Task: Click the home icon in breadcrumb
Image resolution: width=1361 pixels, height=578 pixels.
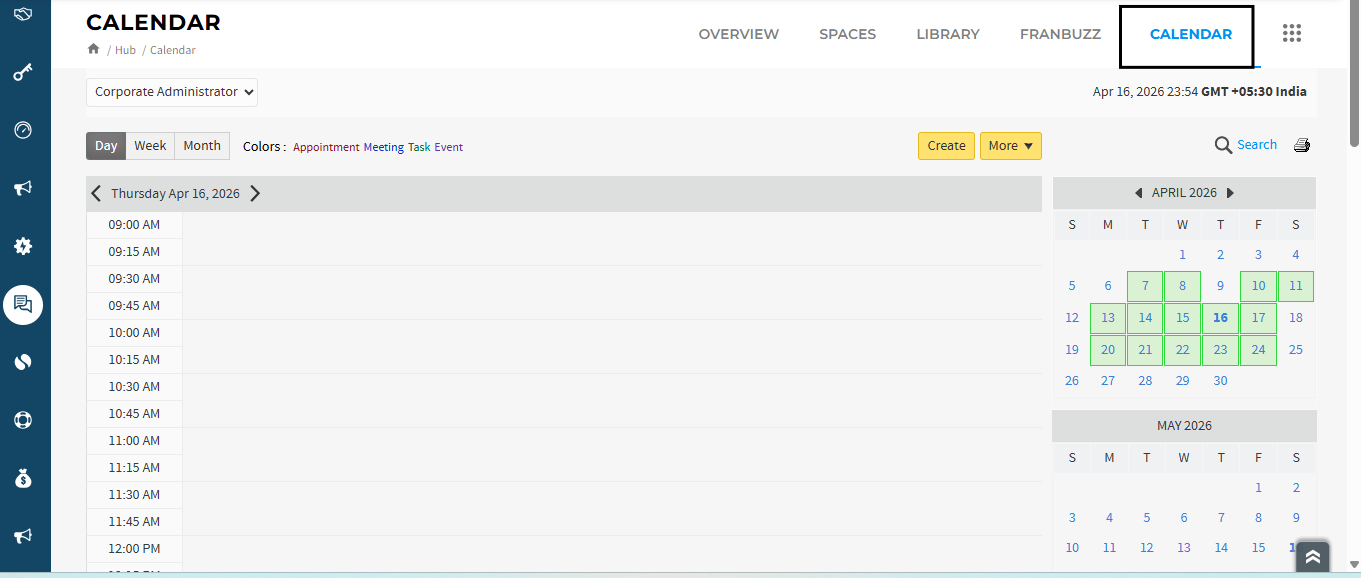Action: [x=94, y=49]
